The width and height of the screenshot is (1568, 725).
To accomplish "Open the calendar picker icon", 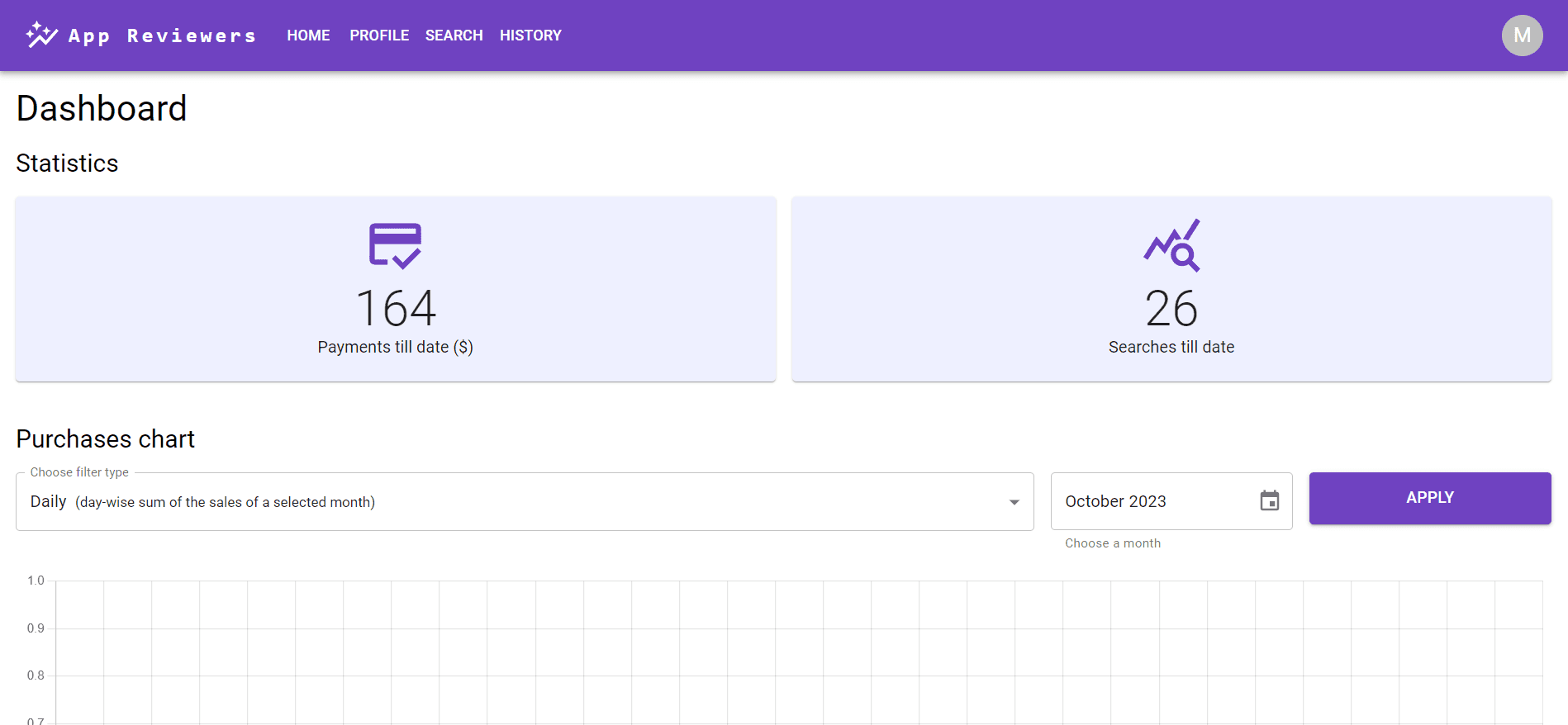I will click(1269, 500).
